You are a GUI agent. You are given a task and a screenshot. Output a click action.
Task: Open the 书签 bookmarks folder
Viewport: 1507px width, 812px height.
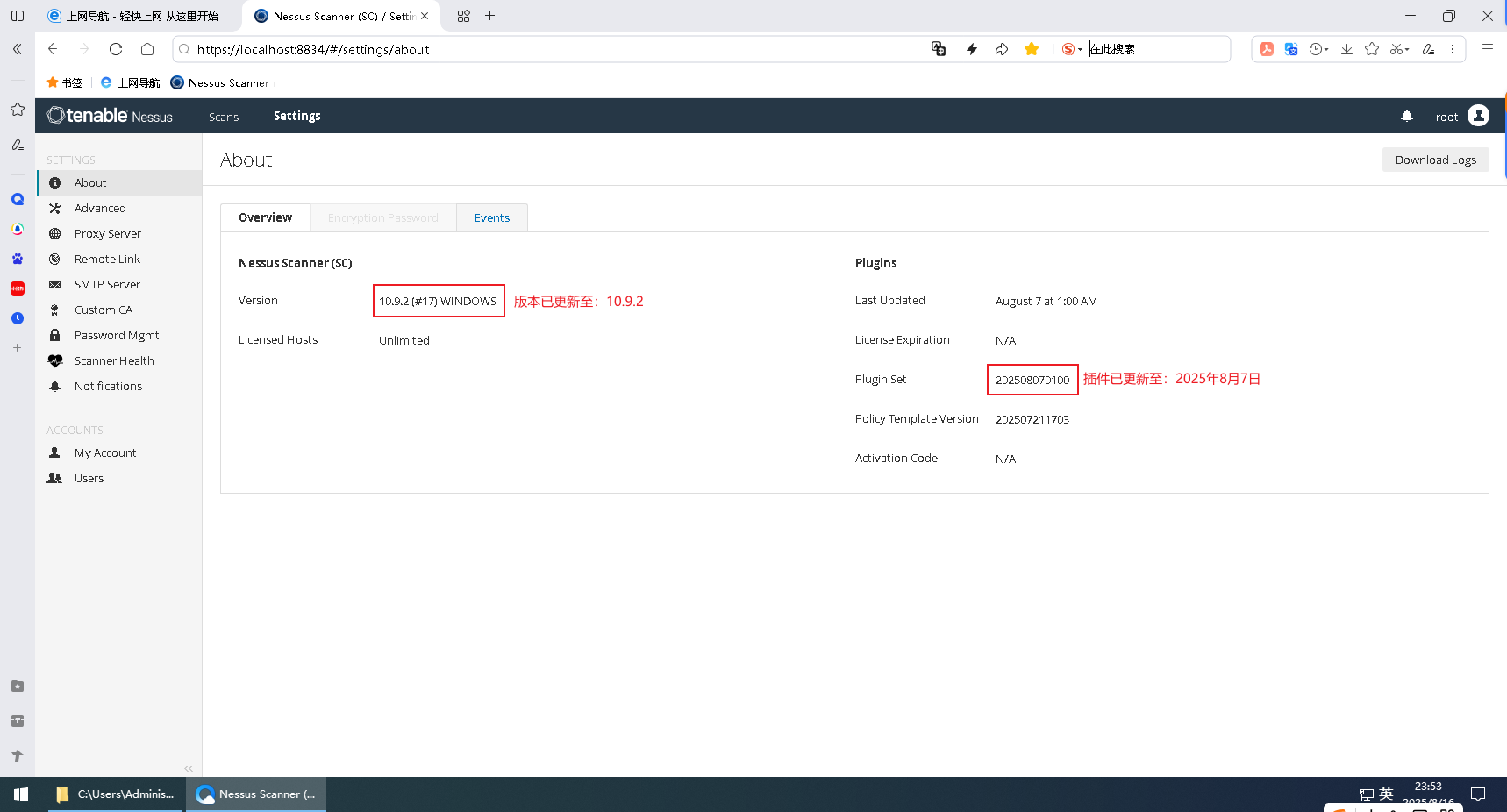[x=64, y=82]
